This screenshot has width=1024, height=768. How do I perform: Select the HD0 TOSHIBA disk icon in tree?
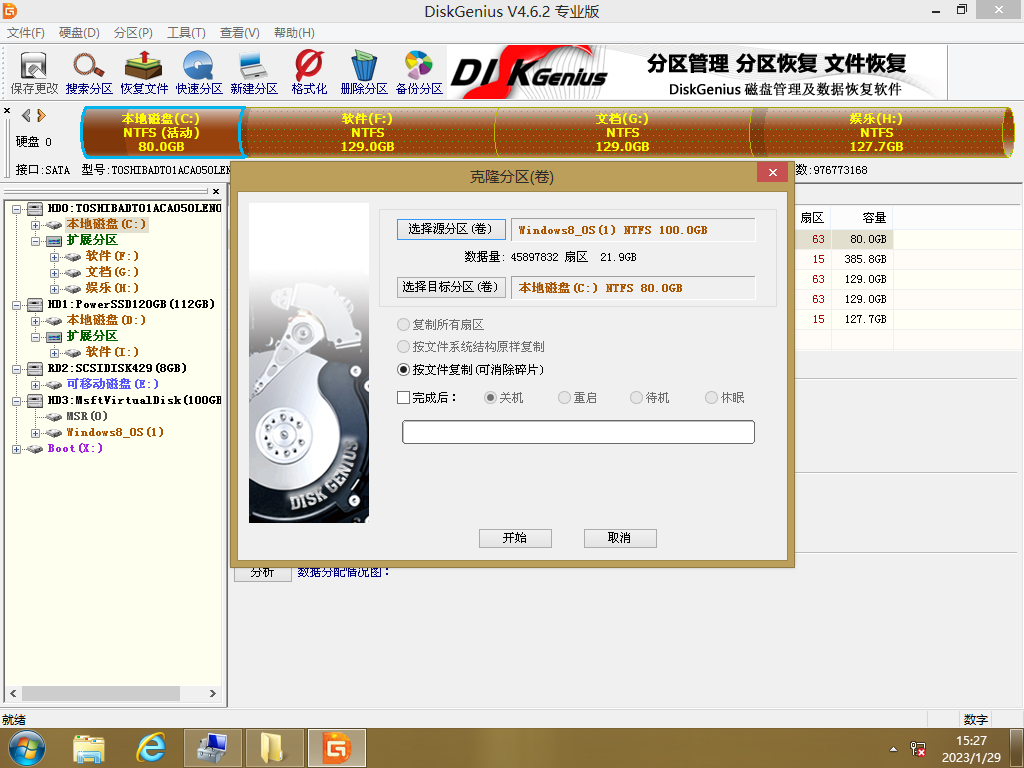pyautogui.click(x=35, y=208)
